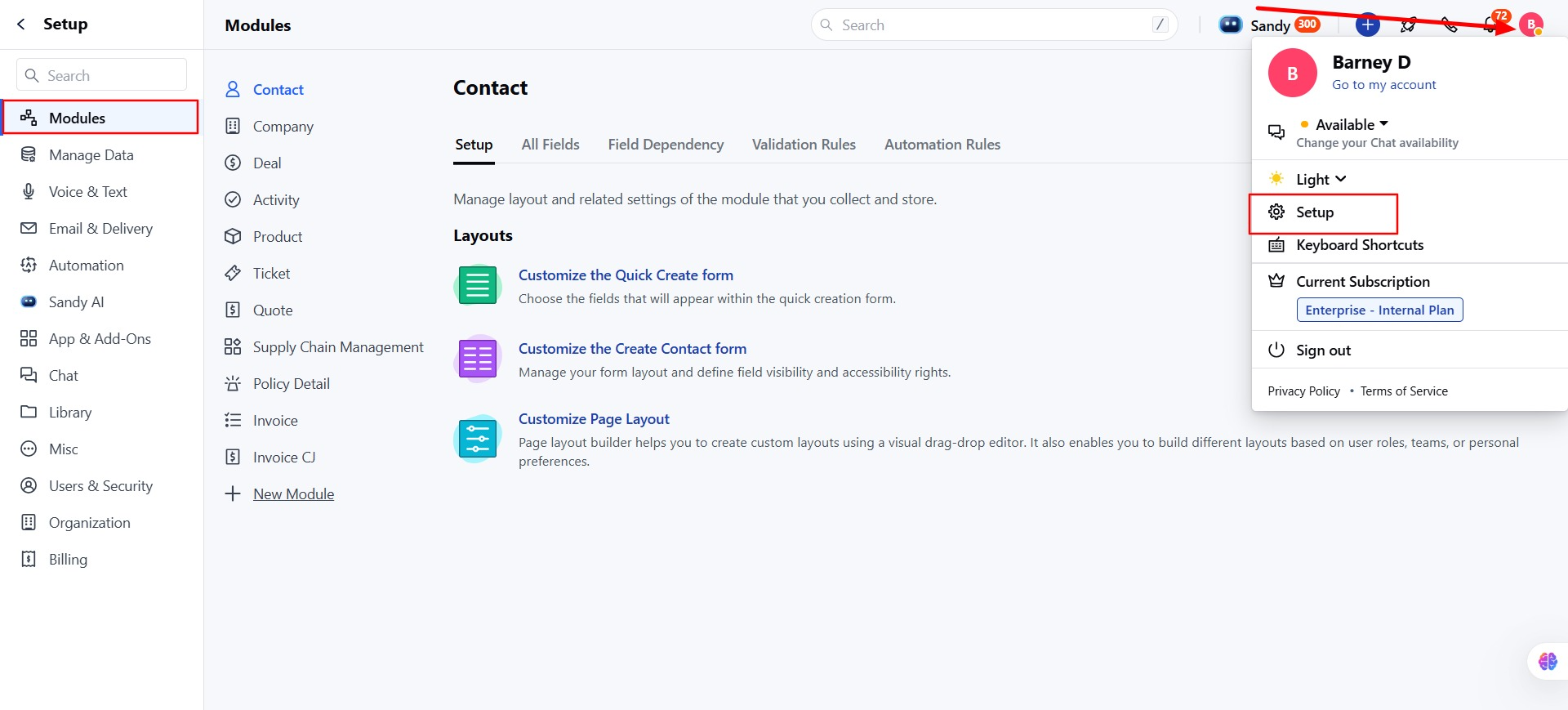Expand the Available chat status dropdown
Image resolution: width=1568 pixels, height=710 pixels.
coord(1351,124)
